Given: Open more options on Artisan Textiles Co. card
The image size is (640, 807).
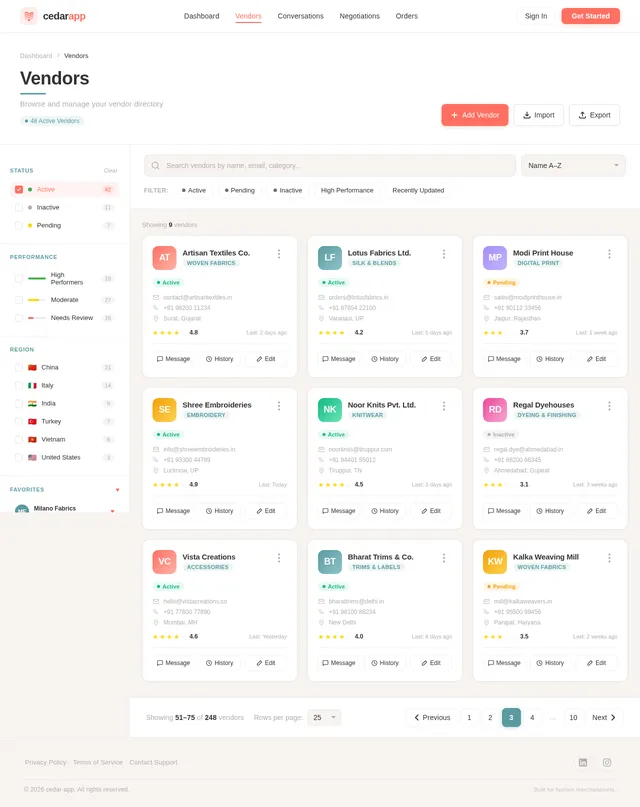Looking at the screenshot, I should [279, 254].
